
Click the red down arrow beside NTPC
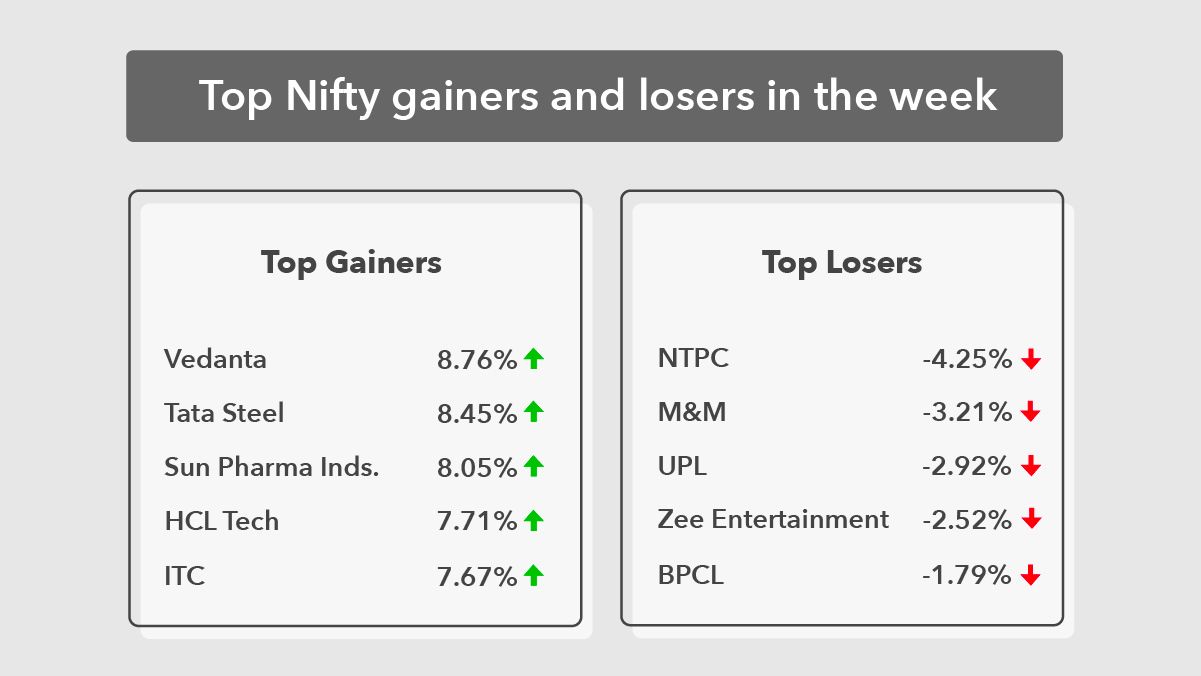[x=1031, y=359]
